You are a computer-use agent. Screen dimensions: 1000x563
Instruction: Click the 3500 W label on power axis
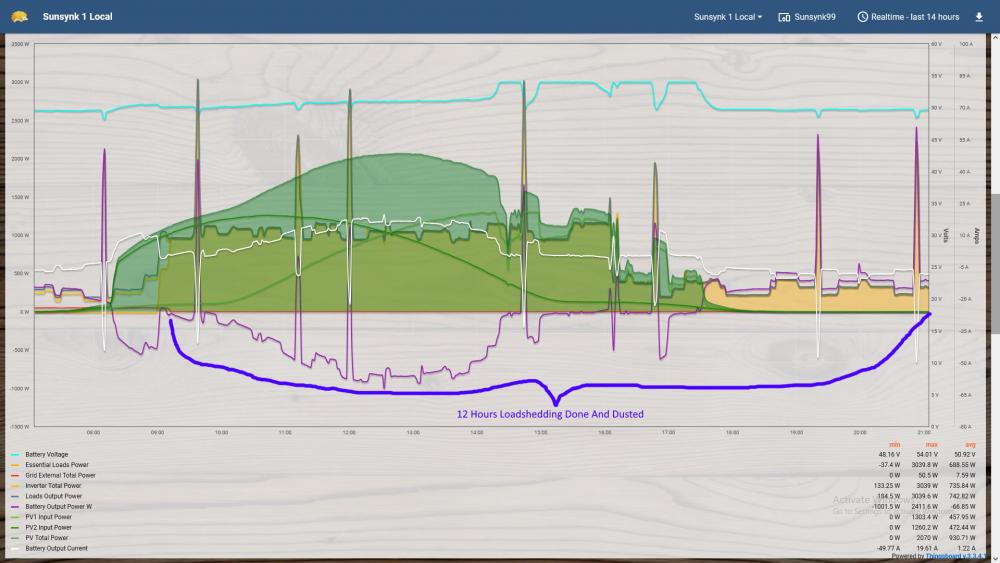coord(20,44)
